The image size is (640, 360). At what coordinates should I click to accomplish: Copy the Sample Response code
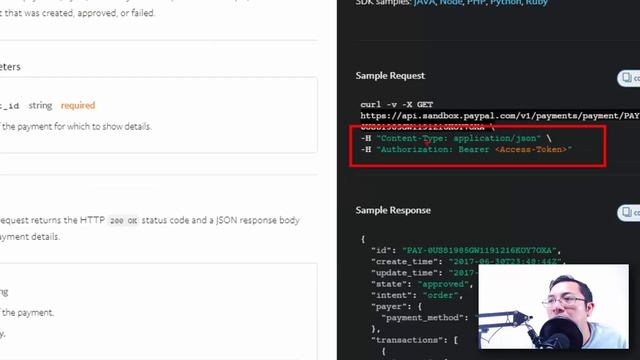629,212
